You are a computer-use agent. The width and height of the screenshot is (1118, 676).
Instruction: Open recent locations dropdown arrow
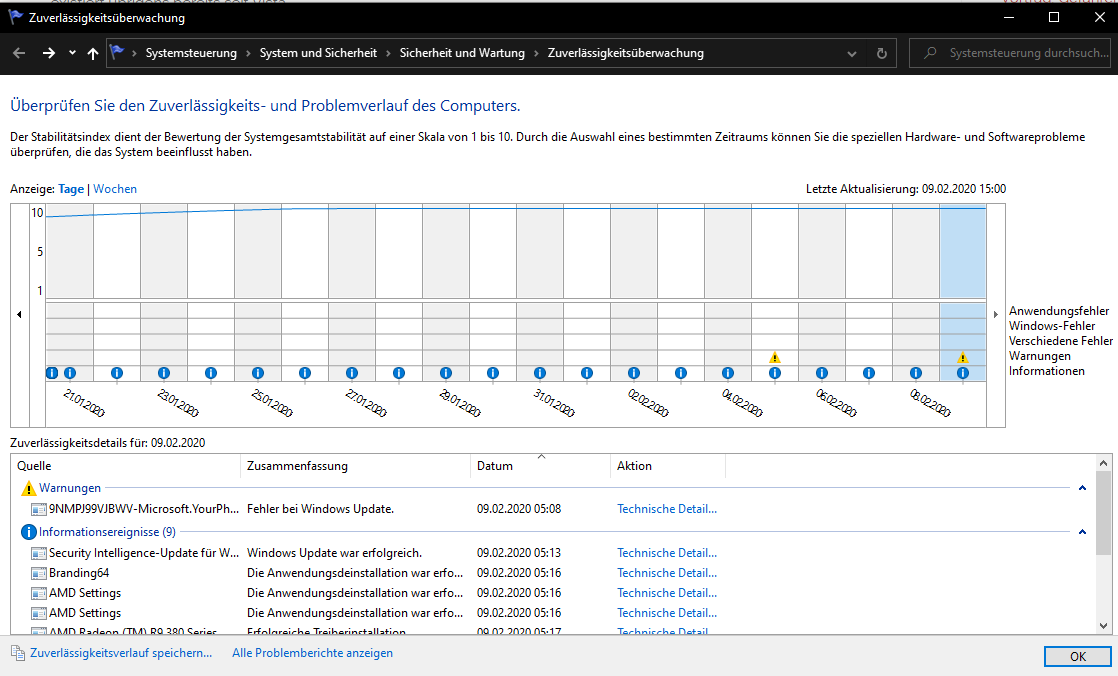pos(72,53)
